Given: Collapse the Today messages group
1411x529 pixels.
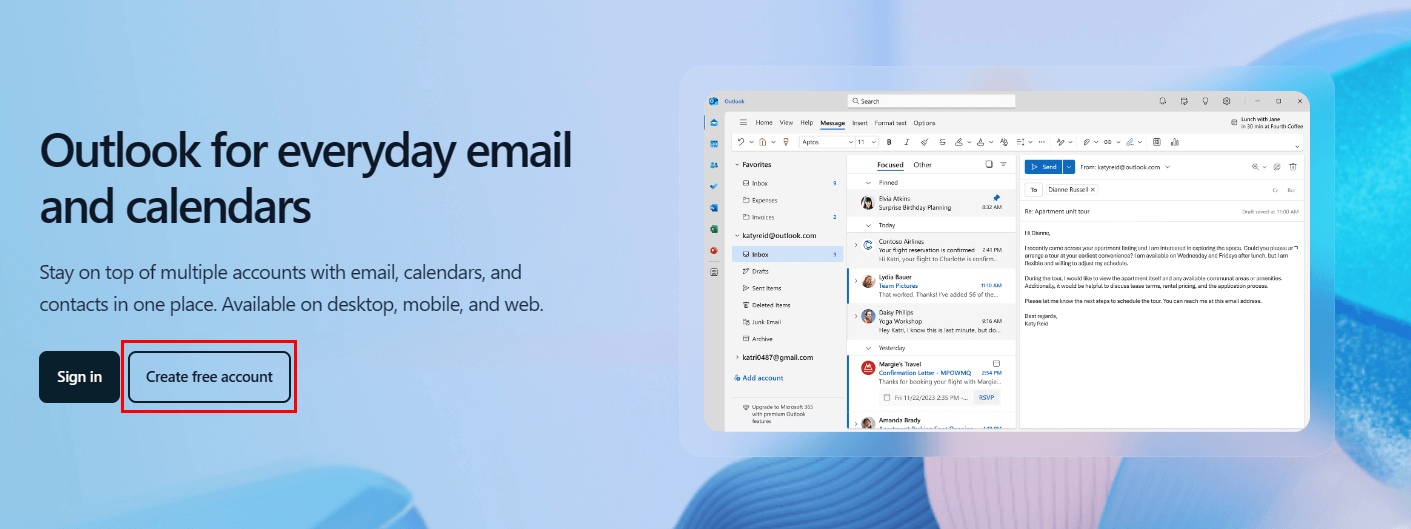Looking at the screenshot, I should [x=868, y=225].
